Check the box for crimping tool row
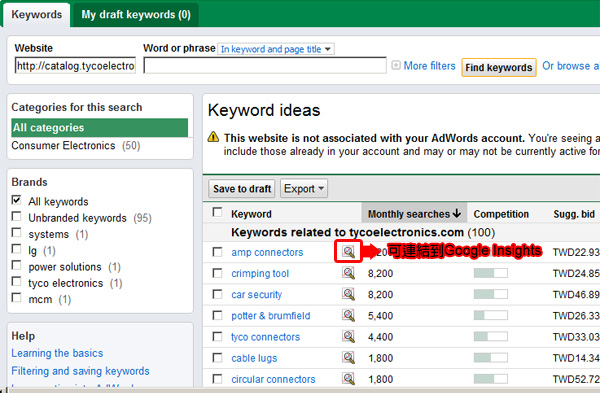Screen dimensions: 600x393 click(x=217, y=273)
